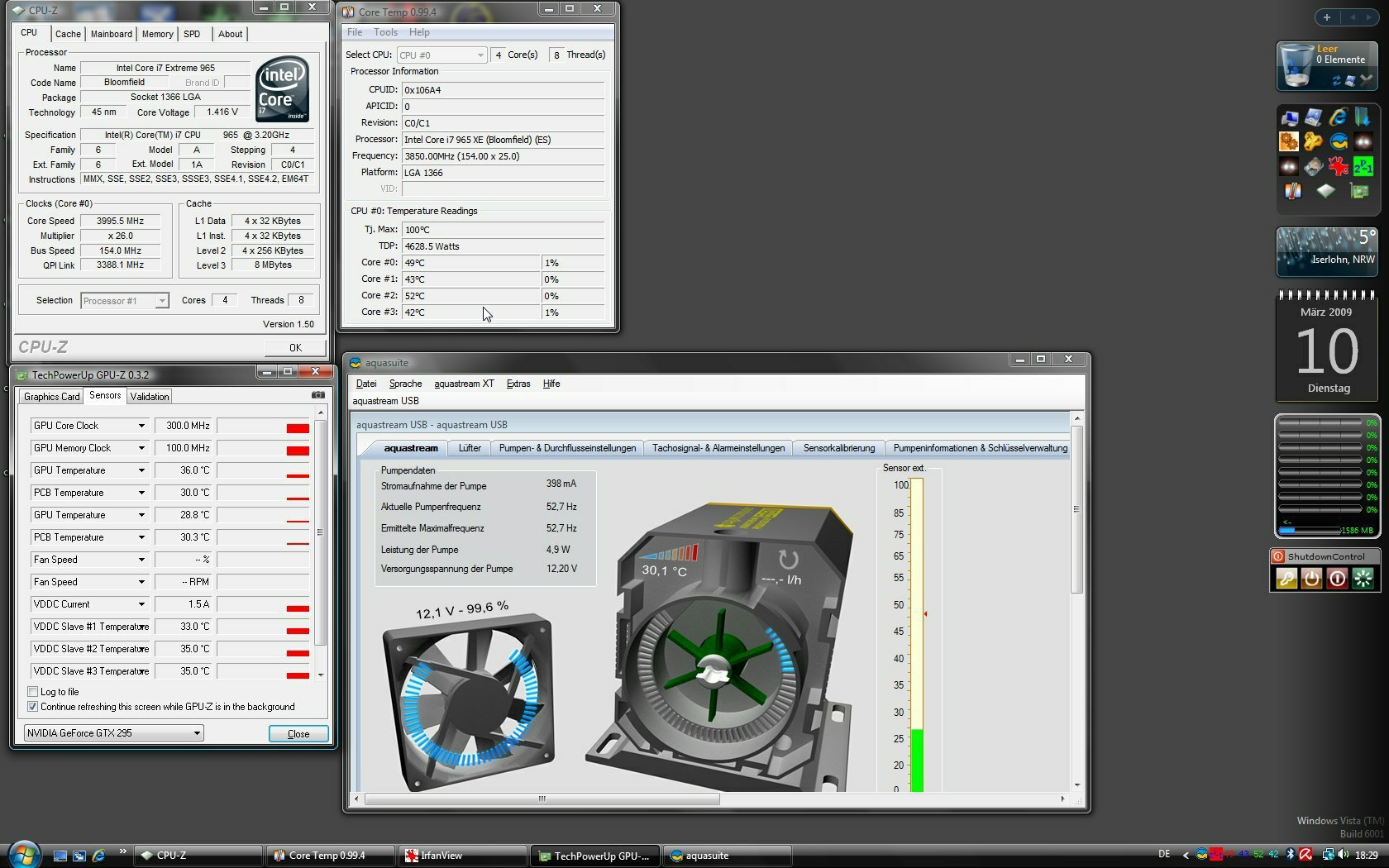
Task: Open the VDDC Current sensor dropdown
Action: coord(141,604)
